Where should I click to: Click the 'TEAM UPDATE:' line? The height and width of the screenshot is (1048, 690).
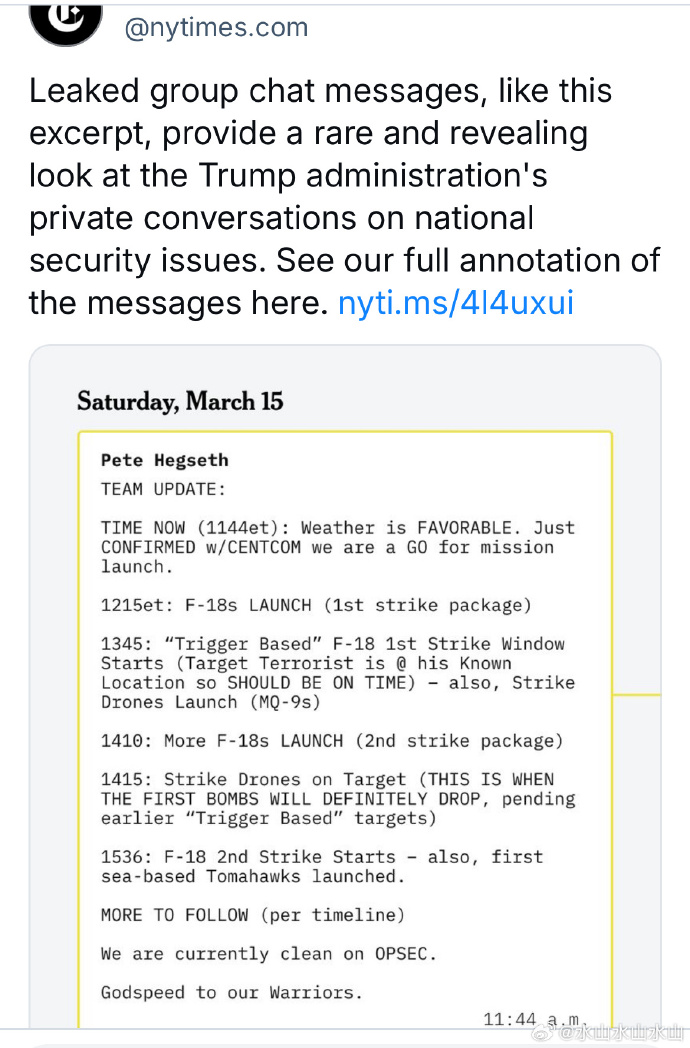point(163,489)
